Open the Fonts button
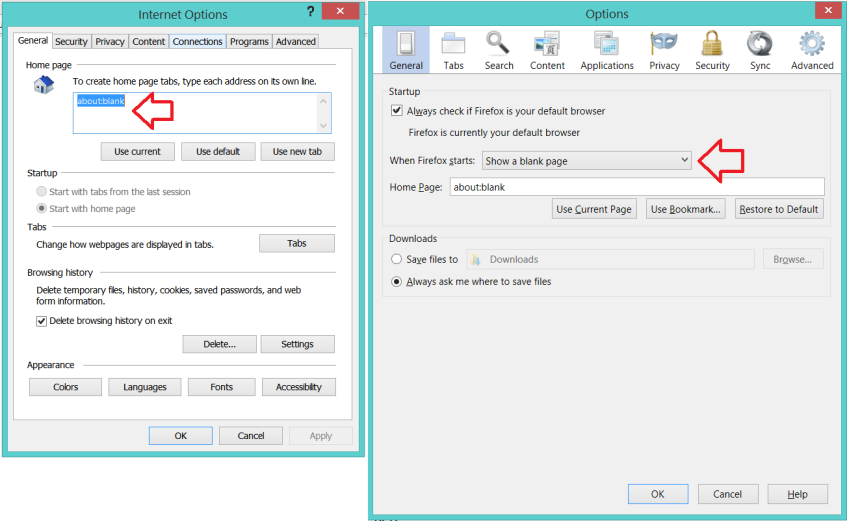This screenshot has width=847, height=521. (x=221, y=387)
